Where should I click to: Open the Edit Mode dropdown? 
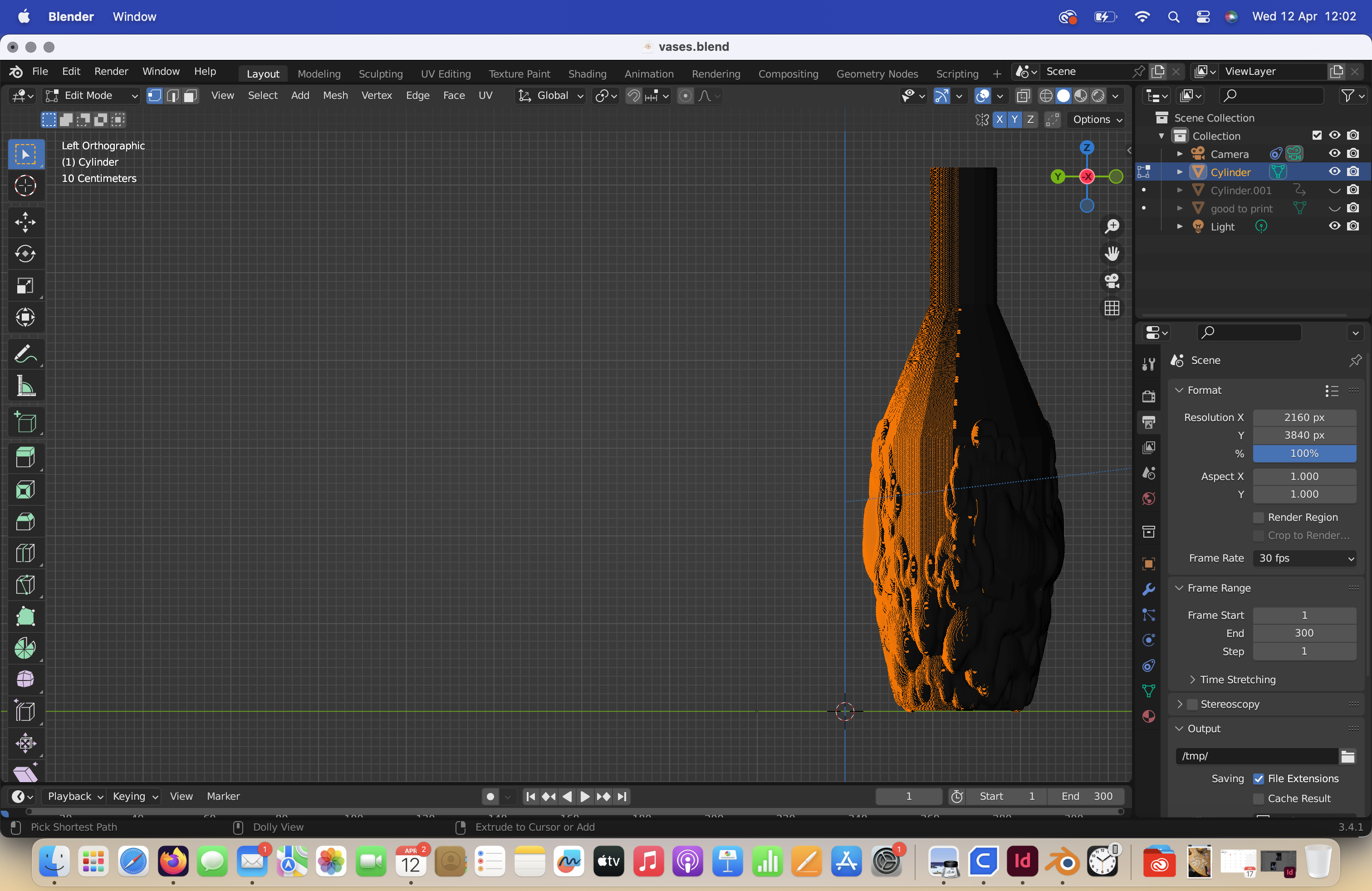pyautogui.click(x=92, y=96)
